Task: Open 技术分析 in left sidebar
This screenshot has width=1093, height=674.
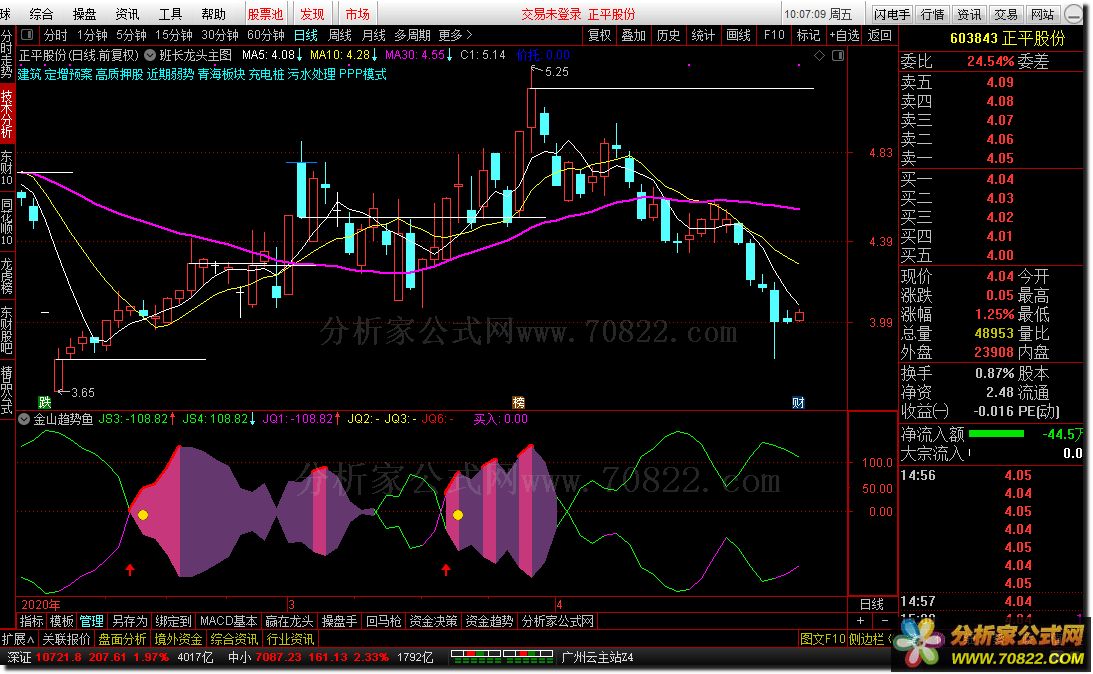Action: click(7, 114)
